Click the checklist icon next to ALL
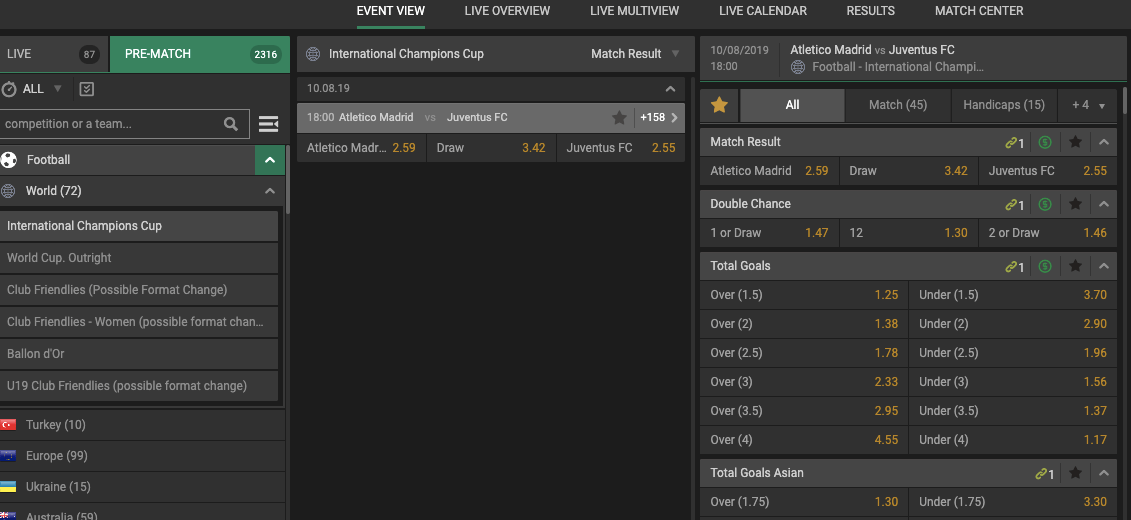1131x520 pixels. [87, 89]
